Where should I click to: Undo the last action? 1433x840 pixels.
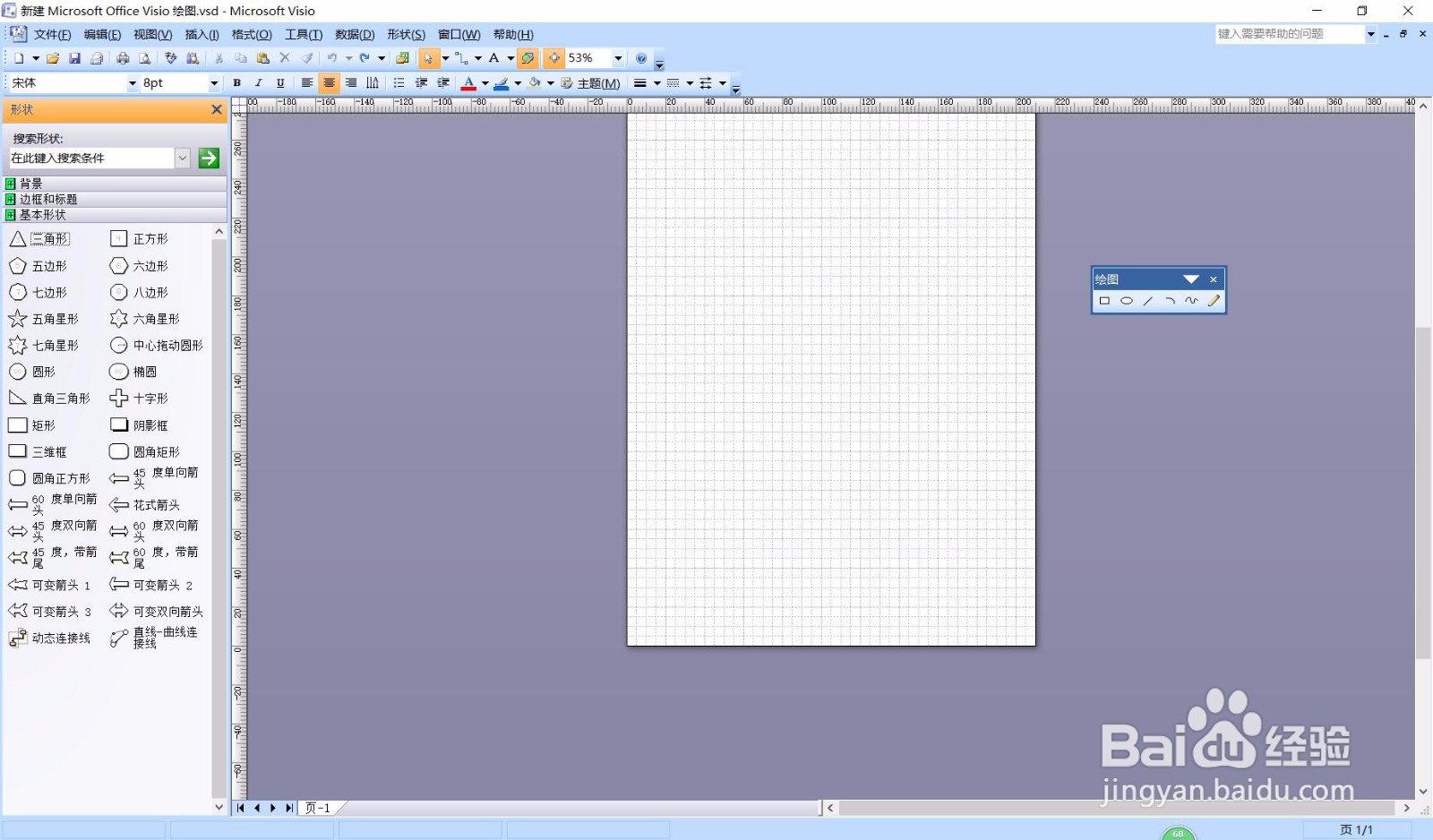point(332,58)
